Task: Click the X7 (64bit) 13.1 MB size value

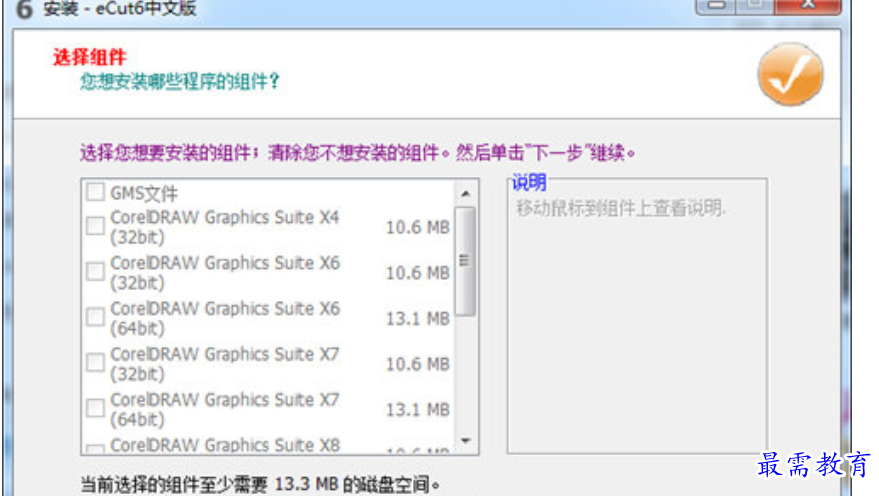Action: click(x=418, y=410)
